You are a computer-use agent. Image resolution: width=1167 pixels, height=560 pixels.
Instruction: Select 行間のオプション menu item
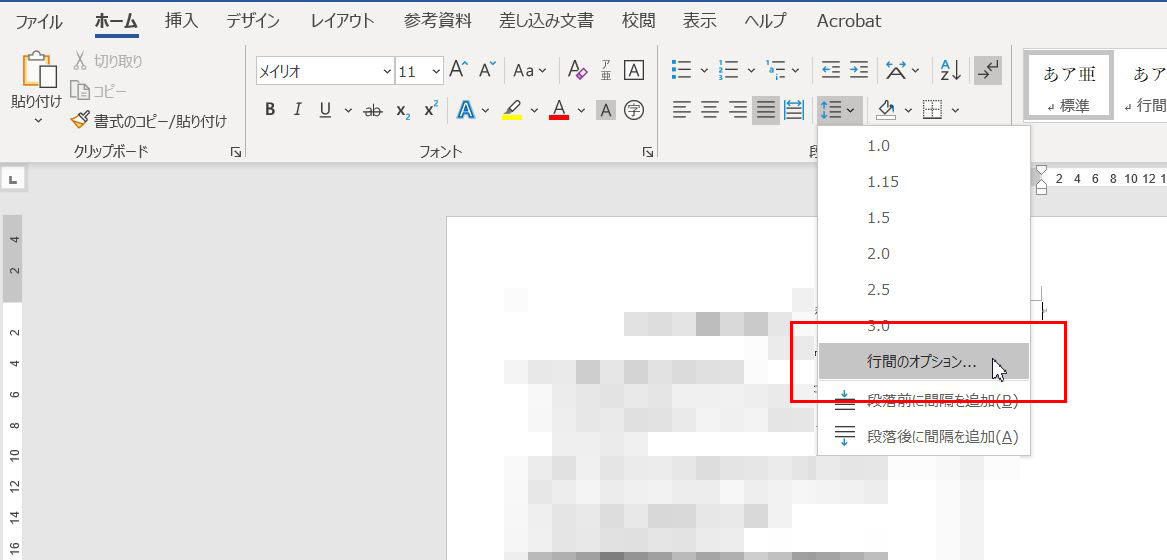click(x=922, y=362)
